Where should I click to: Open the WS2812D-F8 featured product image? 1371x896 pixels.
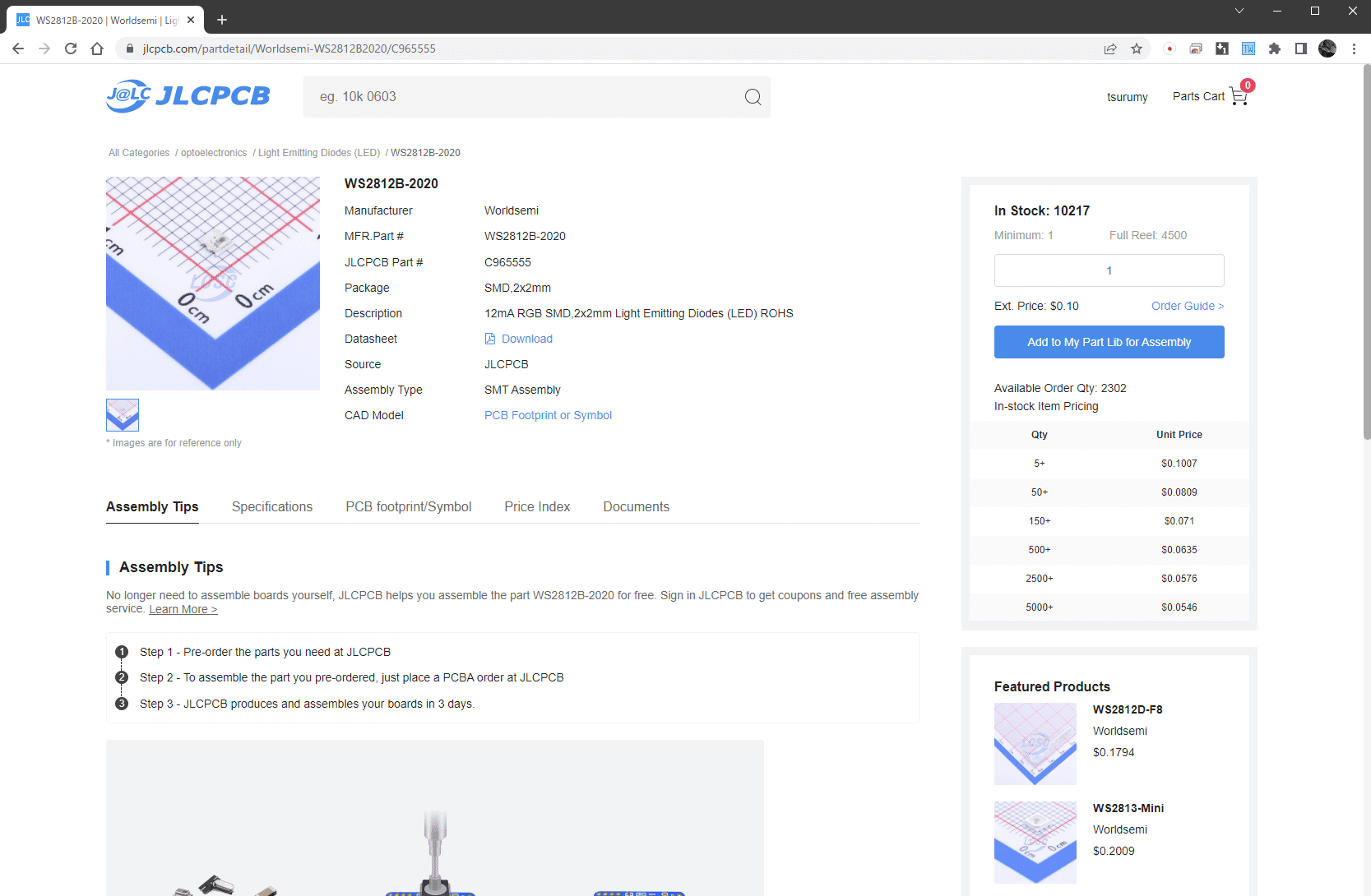coord(1035,744)
